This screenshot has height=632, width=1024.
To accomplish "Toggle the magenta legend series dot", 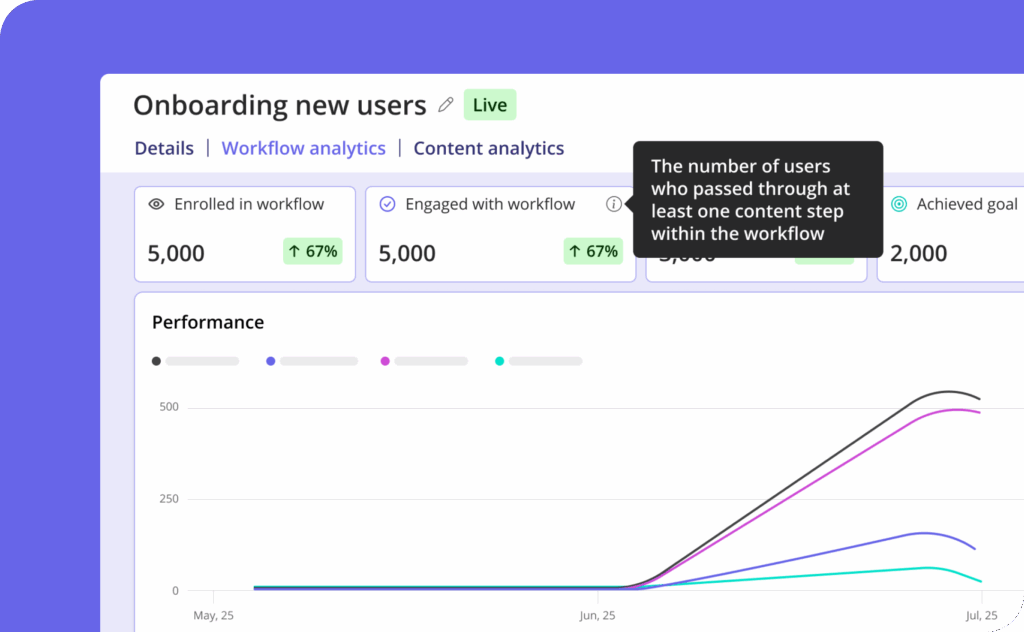I will (385, 361).
